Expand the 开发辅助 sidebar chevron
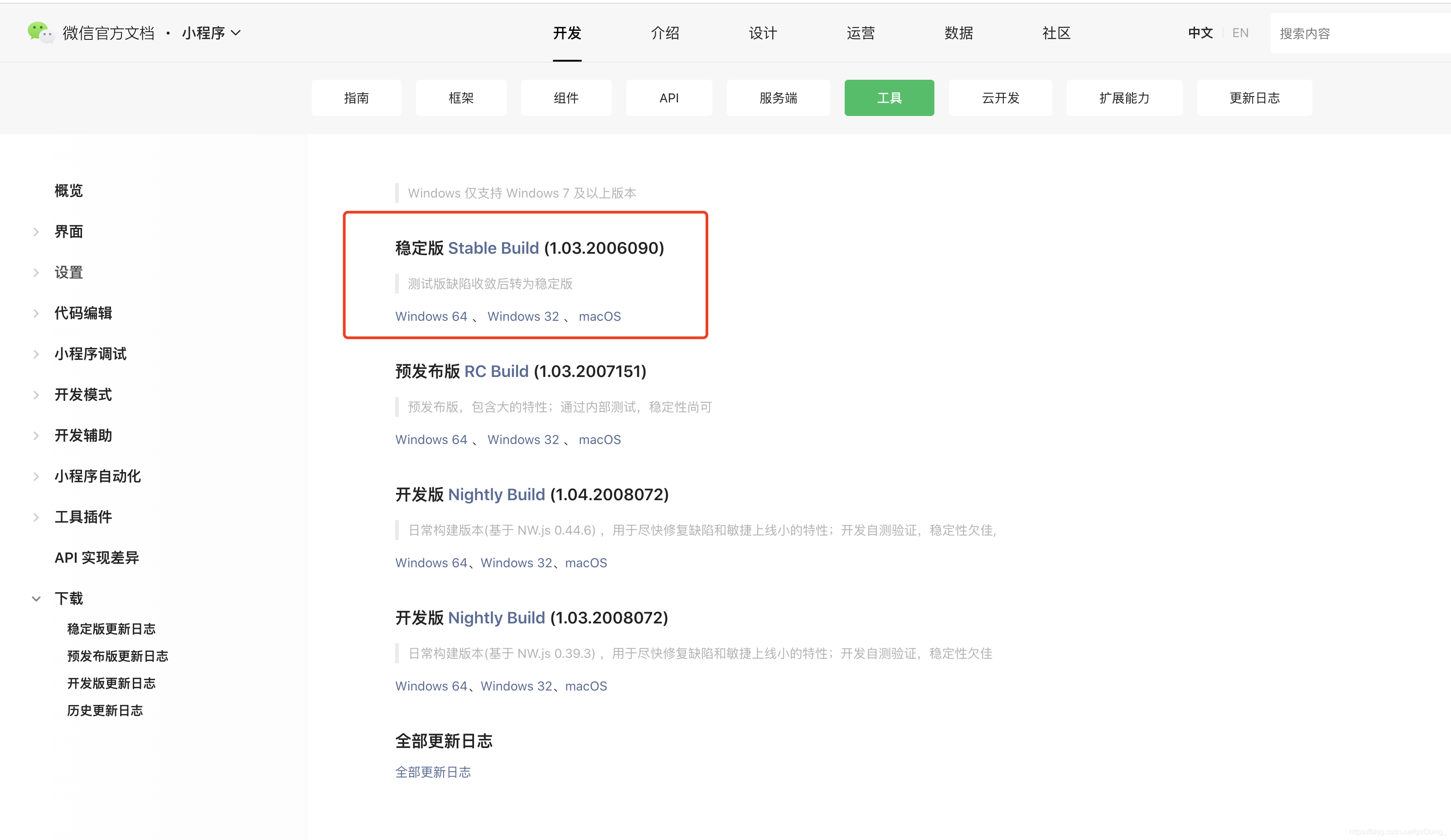Image resolution: width=1451 pixels, height=840 pixels. (36, 435)
